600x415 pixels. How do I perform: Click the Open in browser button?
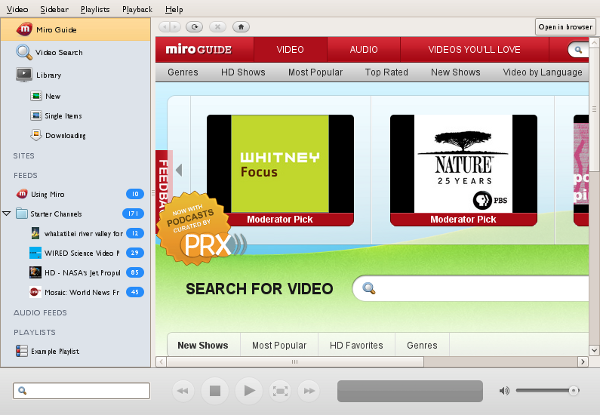pyautogui.click(x=565, y=27)
